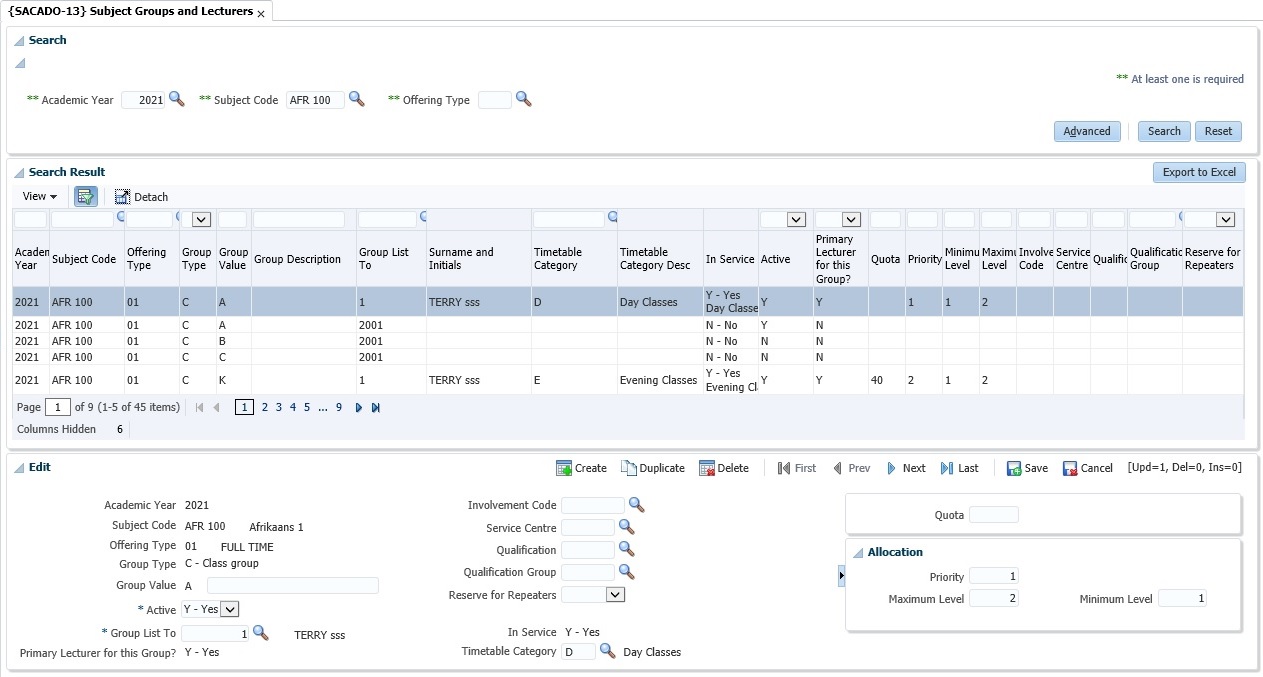
Task: Toggle Query by Example filter icon
Action: tap(86, 197)
